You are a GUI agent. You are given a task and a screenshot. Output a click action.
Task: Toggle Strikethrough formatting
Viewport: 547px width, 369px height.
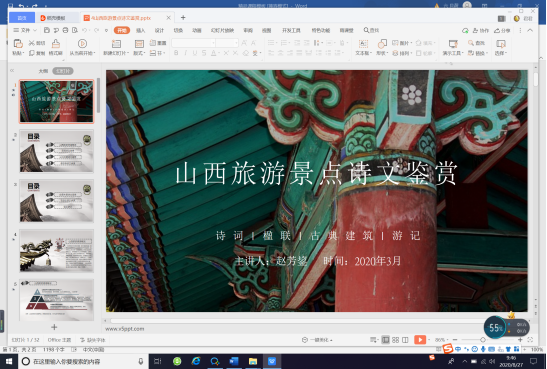(204, 53)
